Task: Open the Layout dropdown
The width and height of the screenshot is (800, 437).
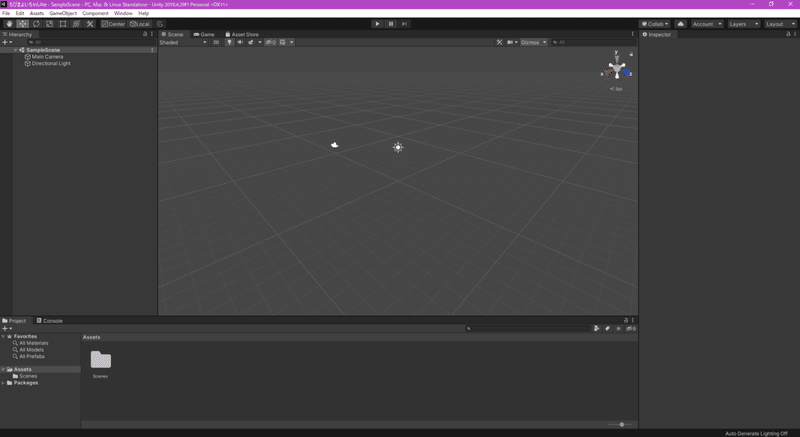Action: (780, 24)
